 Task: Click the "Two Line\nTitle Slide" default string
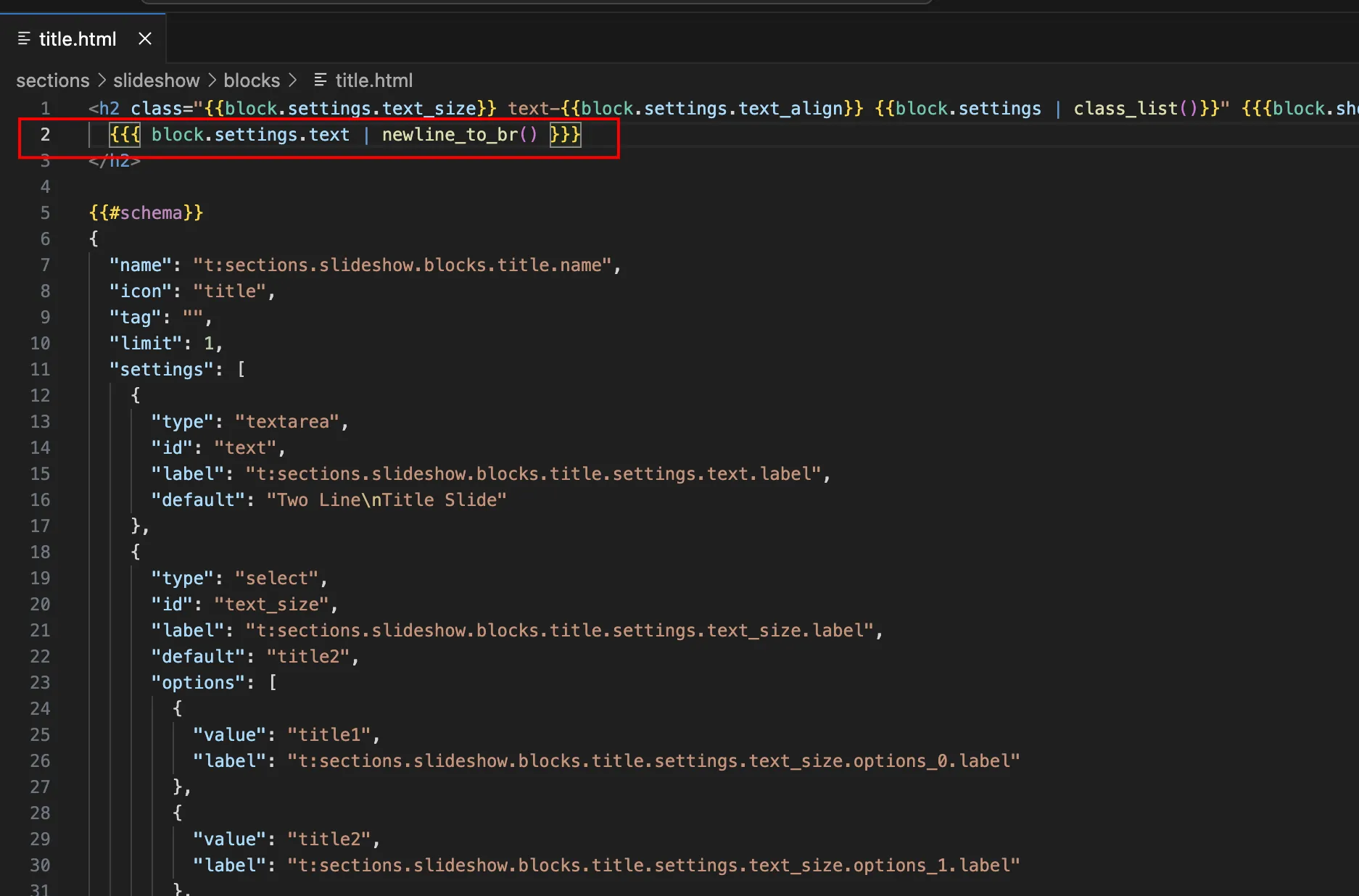click(386, 500)
